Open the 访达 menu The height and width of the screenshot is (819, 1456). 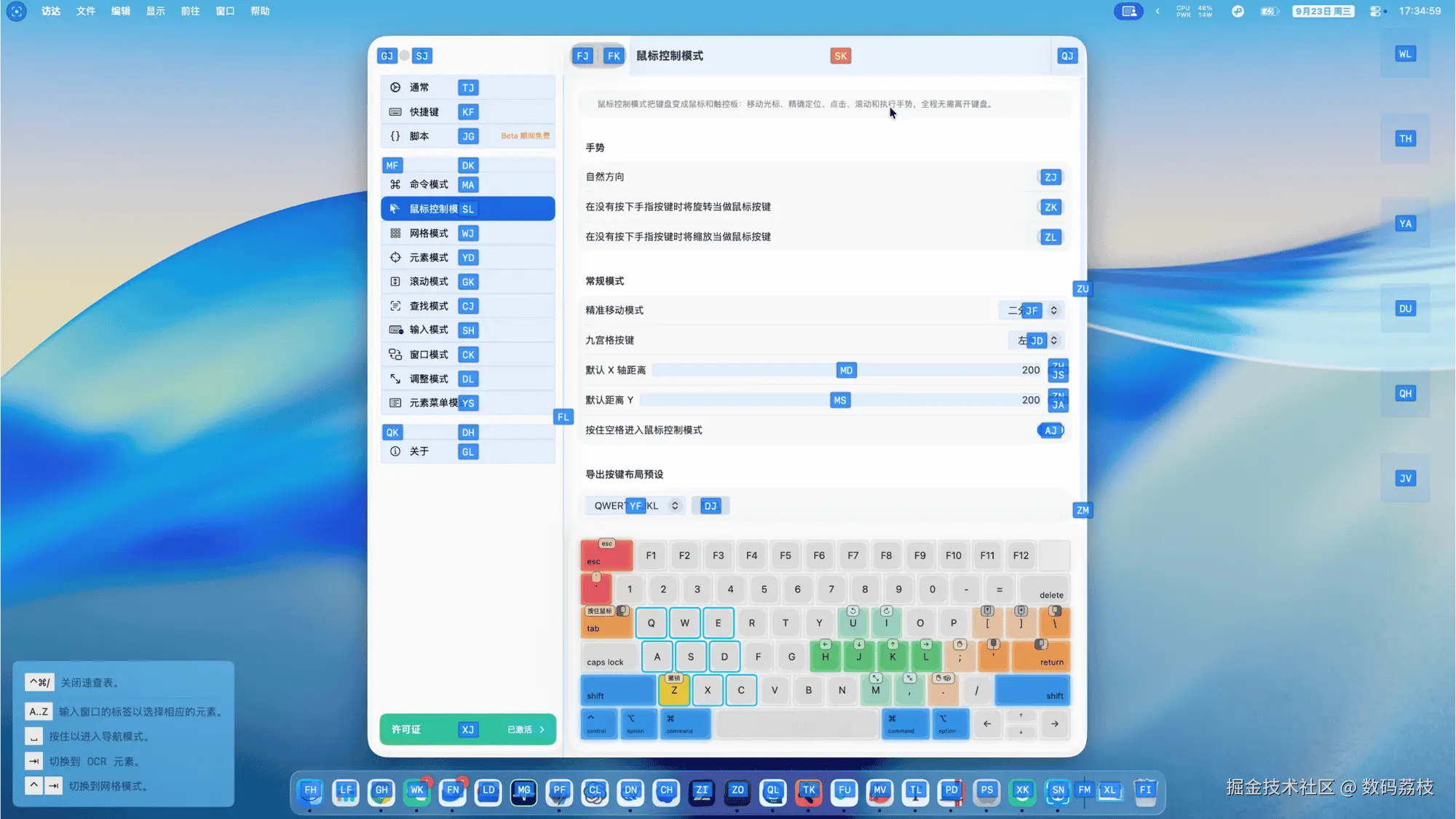(x=51, y=11)
